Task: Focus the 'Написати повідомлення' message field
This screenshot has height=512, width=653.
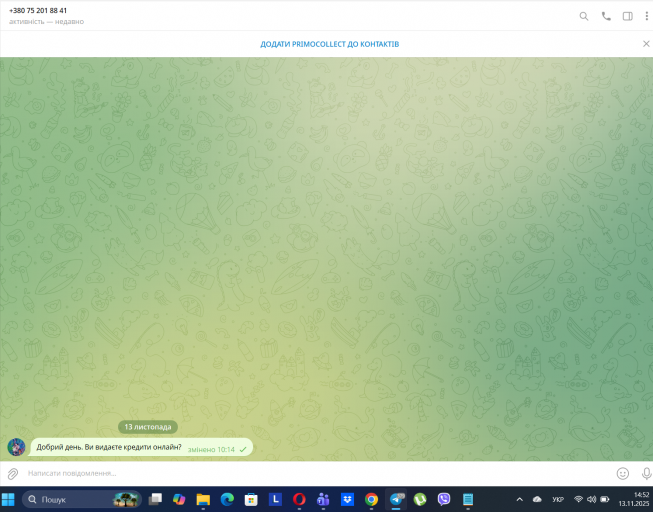Action: pos(317,473)
